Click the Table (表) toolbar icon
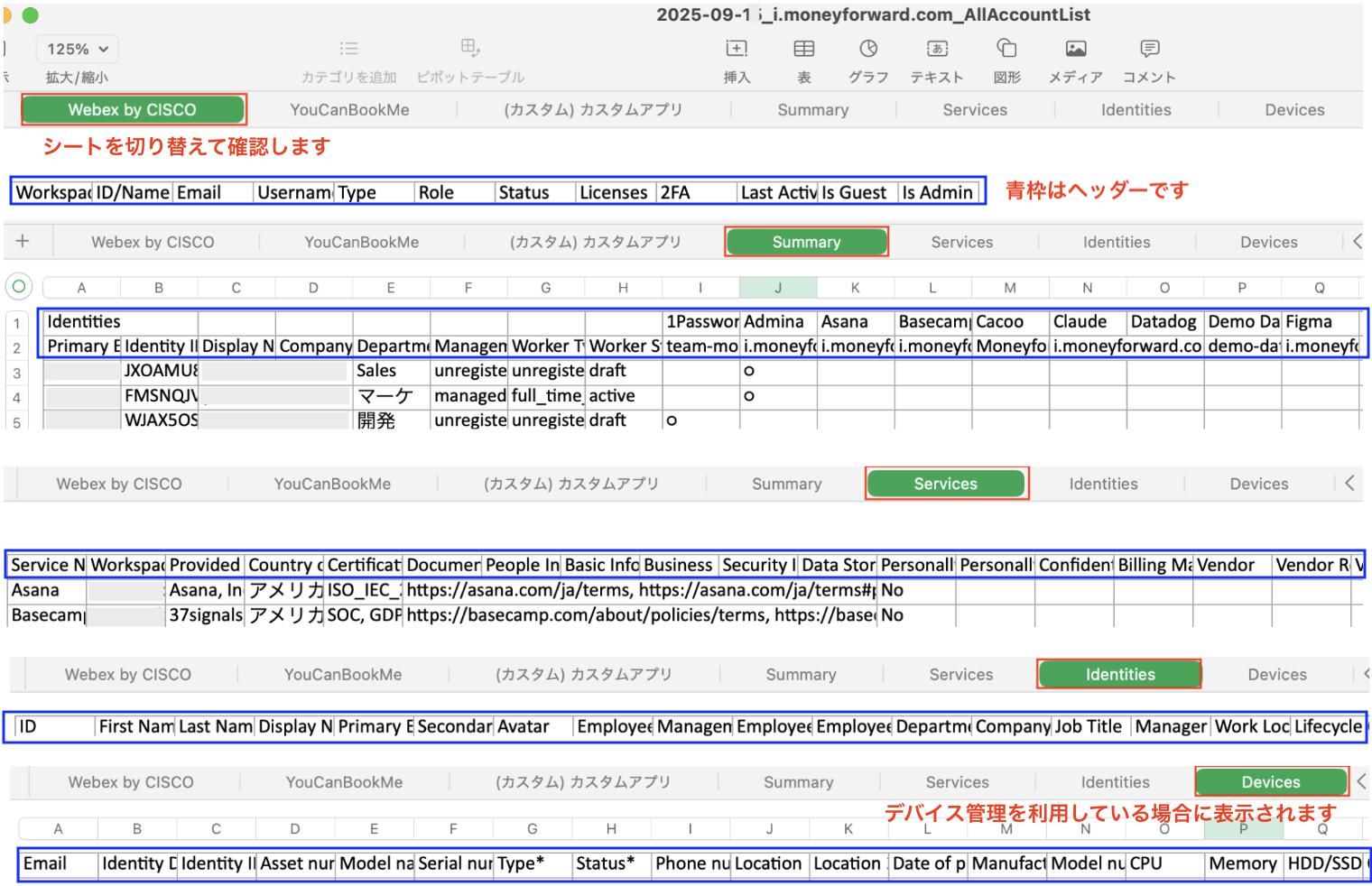The width and height of the screenshot is (1372, 886). pyautogui.click(x=803, y=50)
